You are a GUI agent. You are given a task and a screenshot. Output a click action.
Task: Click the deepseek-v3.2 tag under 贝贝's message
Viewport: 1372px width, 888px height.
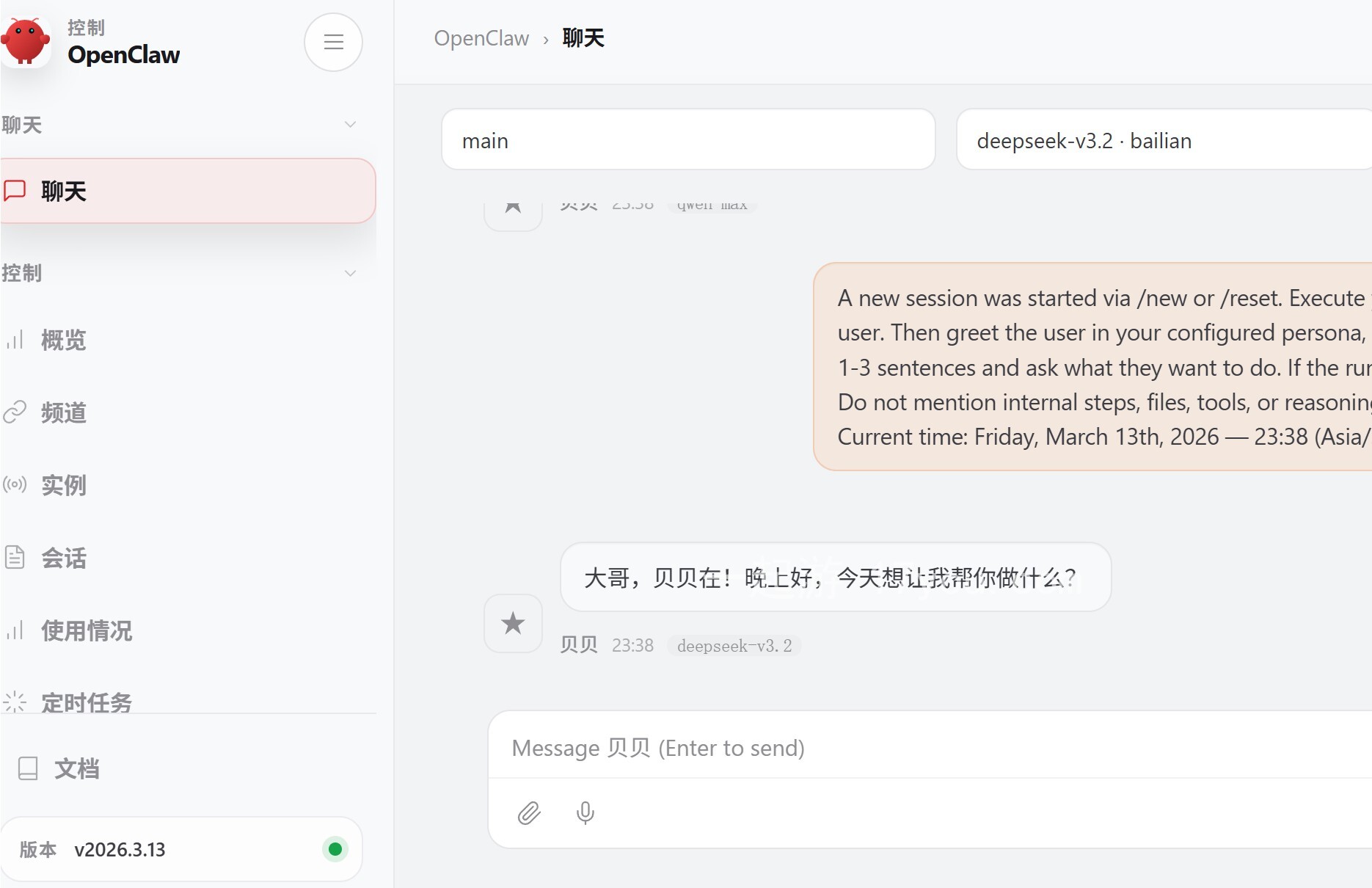click(x=734, y=646)
